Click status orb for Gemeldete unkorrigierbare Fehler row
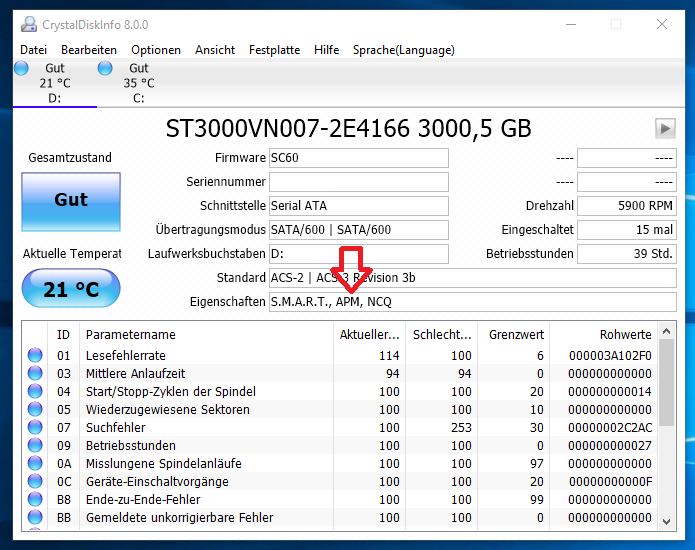695x550 pixels. (35, 517)
